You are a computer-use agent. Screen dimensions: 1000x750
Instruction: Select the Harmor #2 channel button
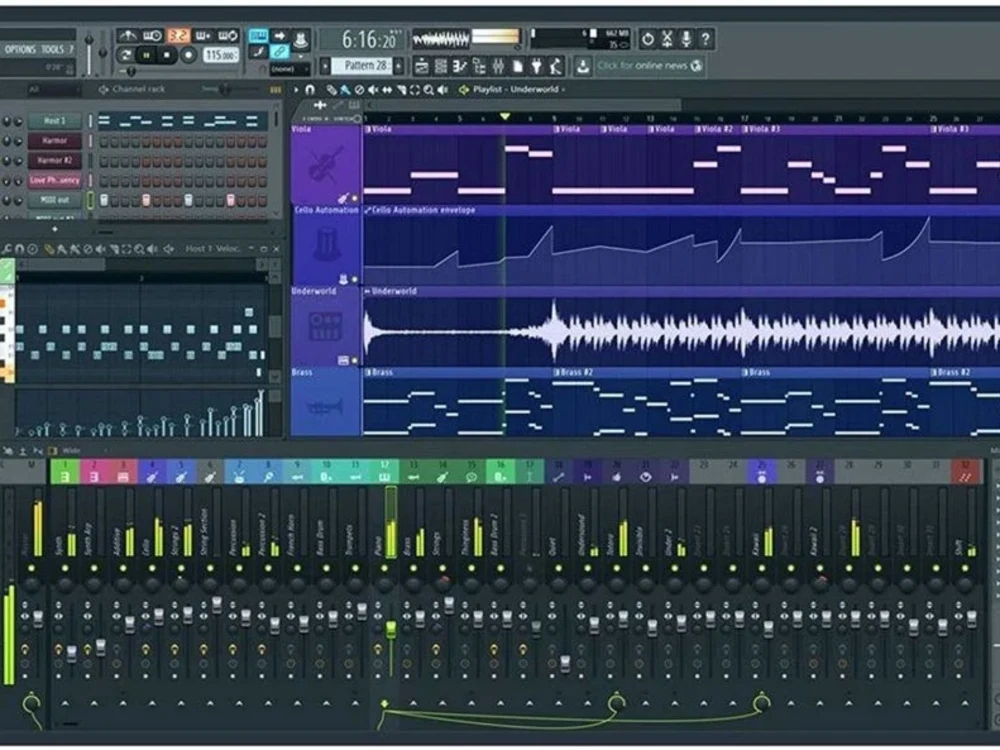pos(55,160)
